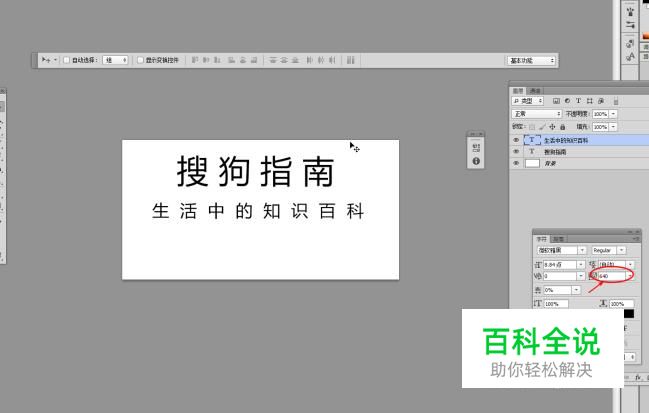Click the distribute right edges icon

[x=332, y=60]
